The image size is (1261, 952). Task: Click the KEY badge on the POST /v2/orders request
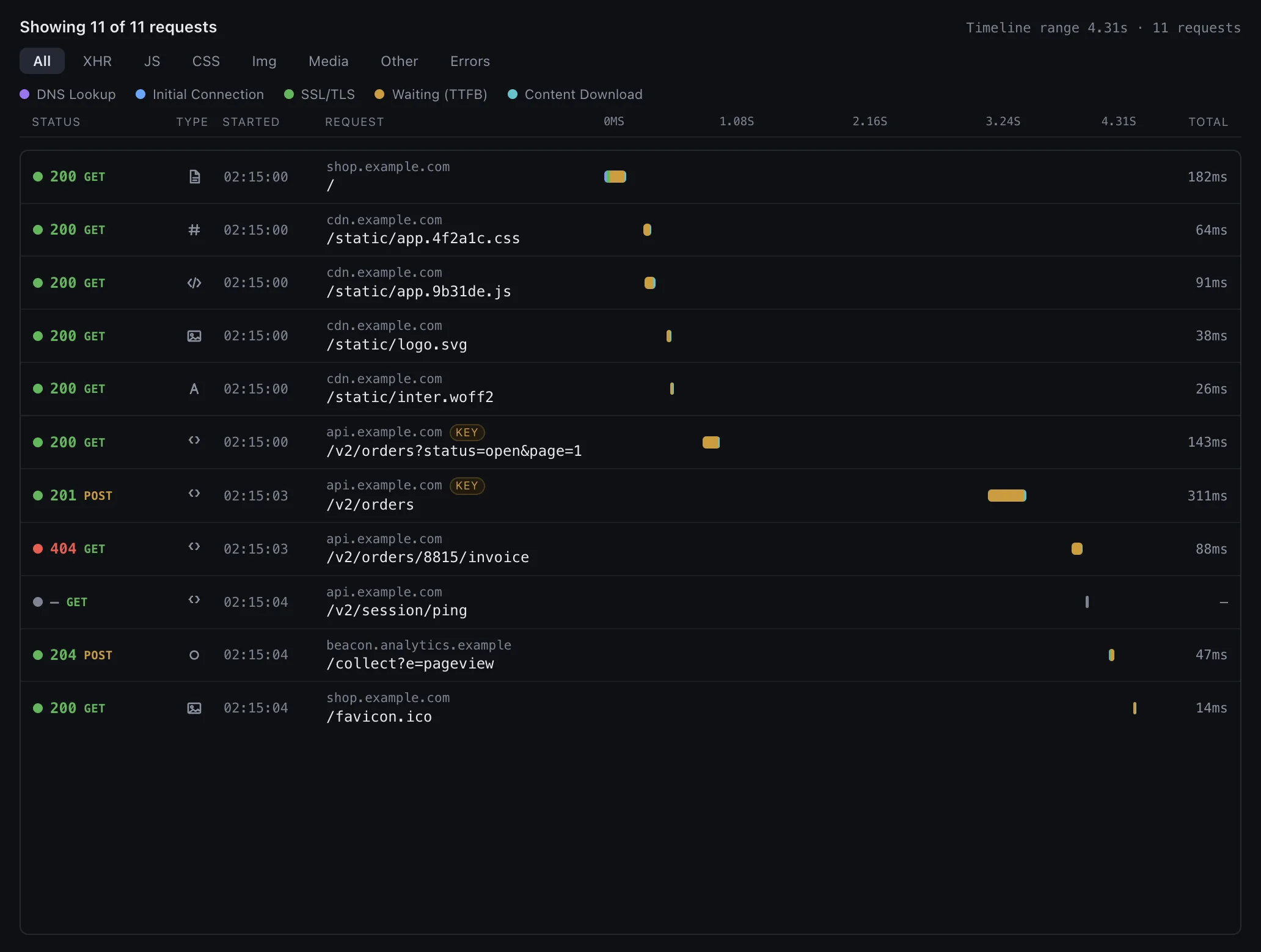click(467, 486)
